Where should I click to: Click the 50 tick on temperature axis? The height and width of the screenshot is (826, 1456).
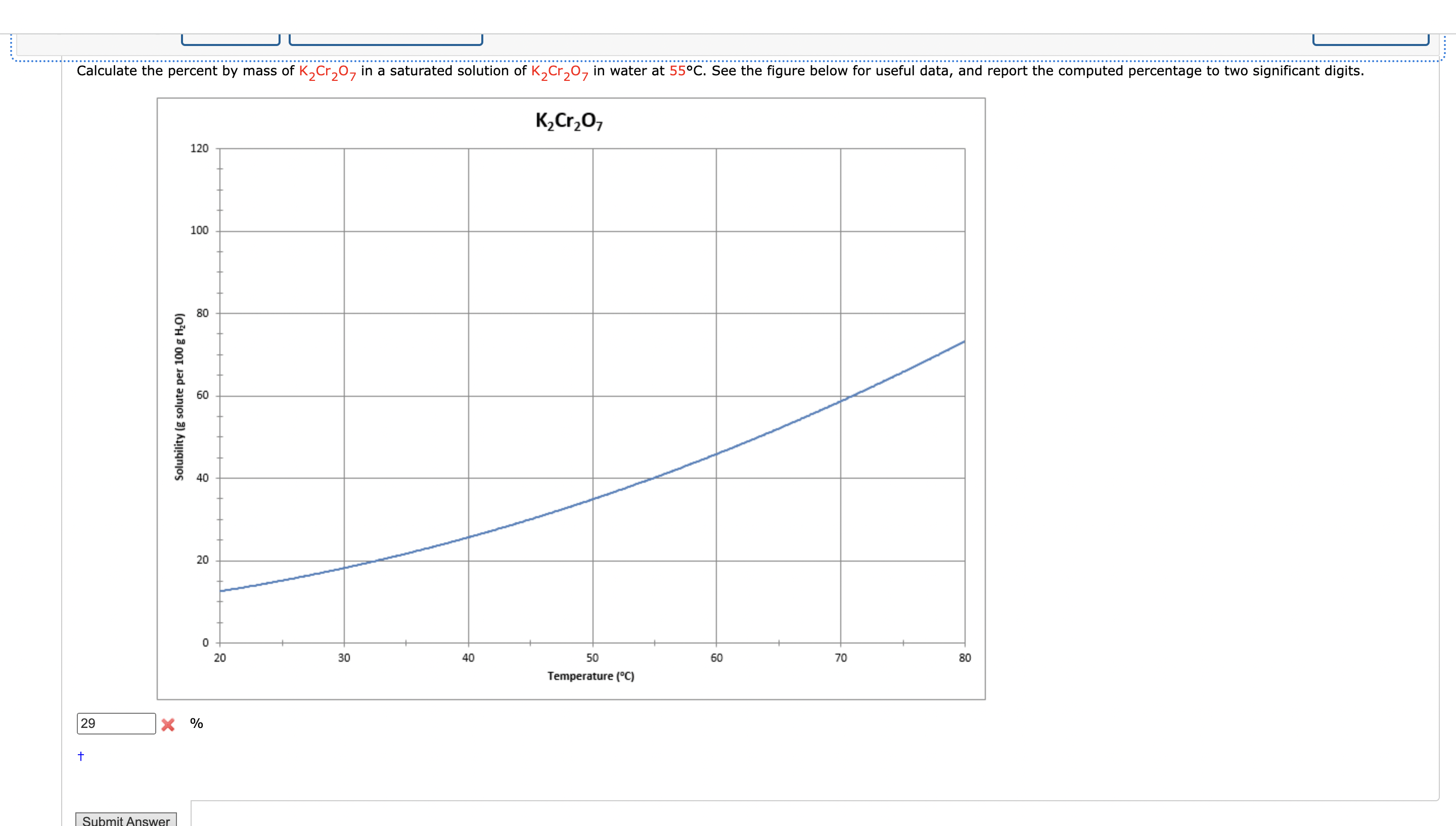click(x=592, y=658)
